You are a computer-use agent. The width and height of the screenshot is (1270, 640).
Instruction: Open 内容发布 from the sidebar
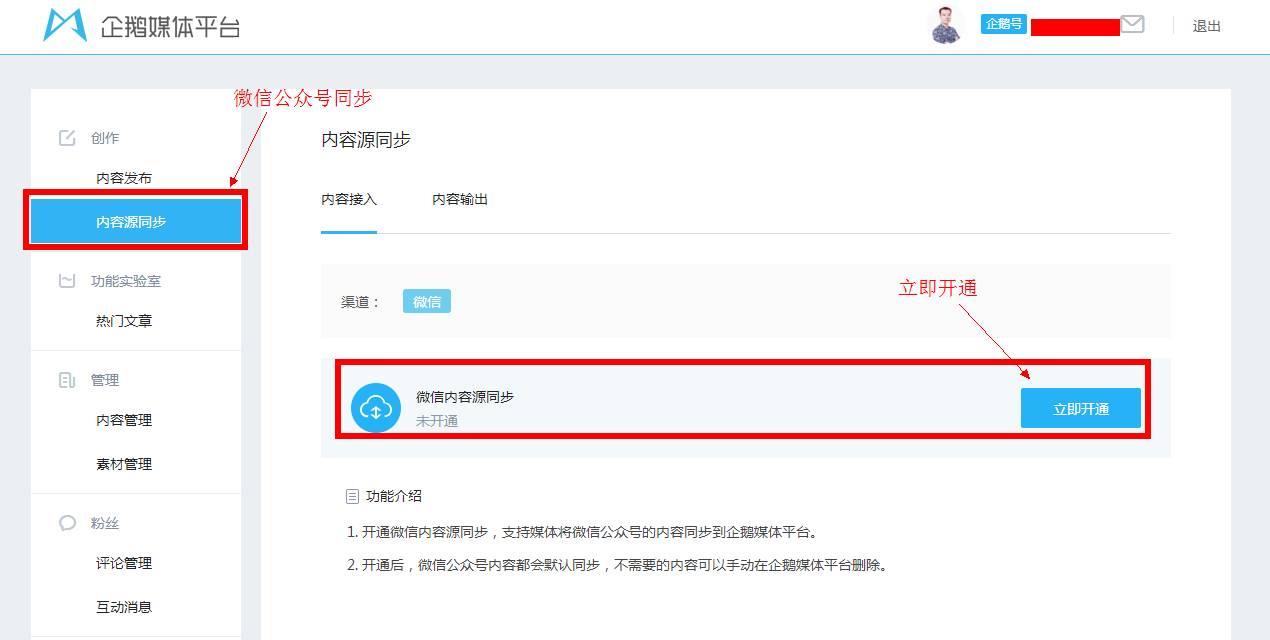point(123,177)
